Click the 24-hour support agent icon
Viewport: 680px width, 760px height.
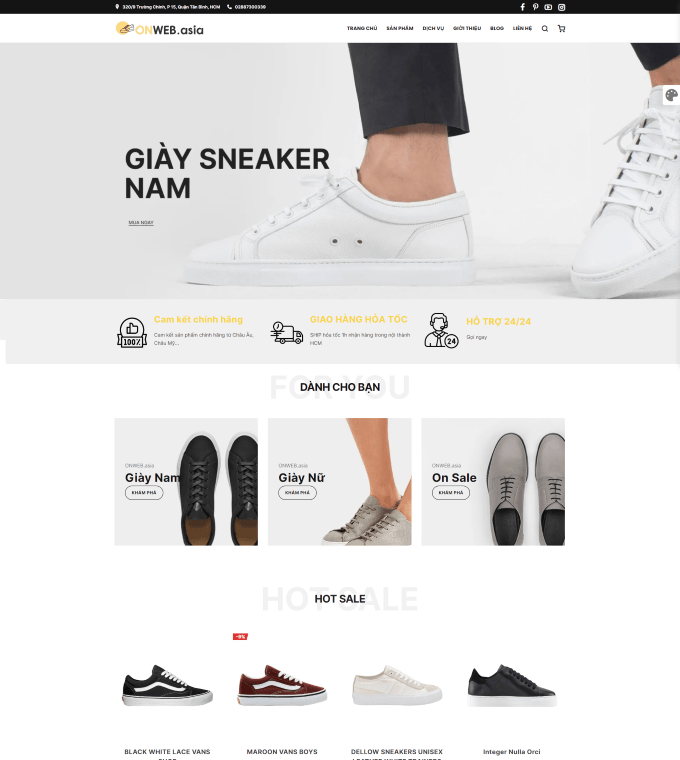click(x=441, y=331)
